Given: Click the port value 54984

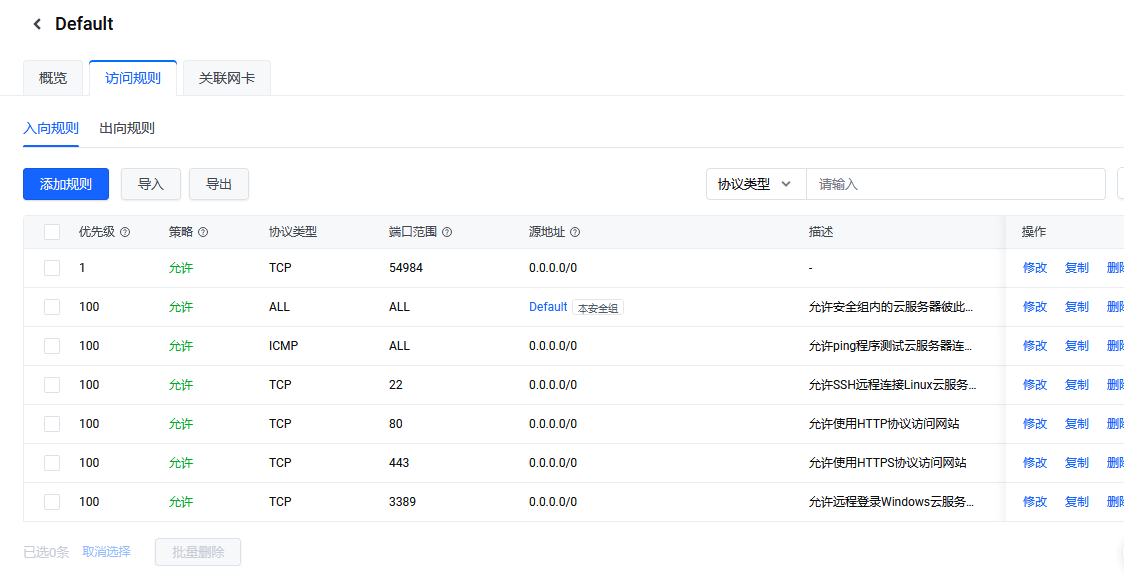Looking at the screenshot, I should (x=406, y=268).
